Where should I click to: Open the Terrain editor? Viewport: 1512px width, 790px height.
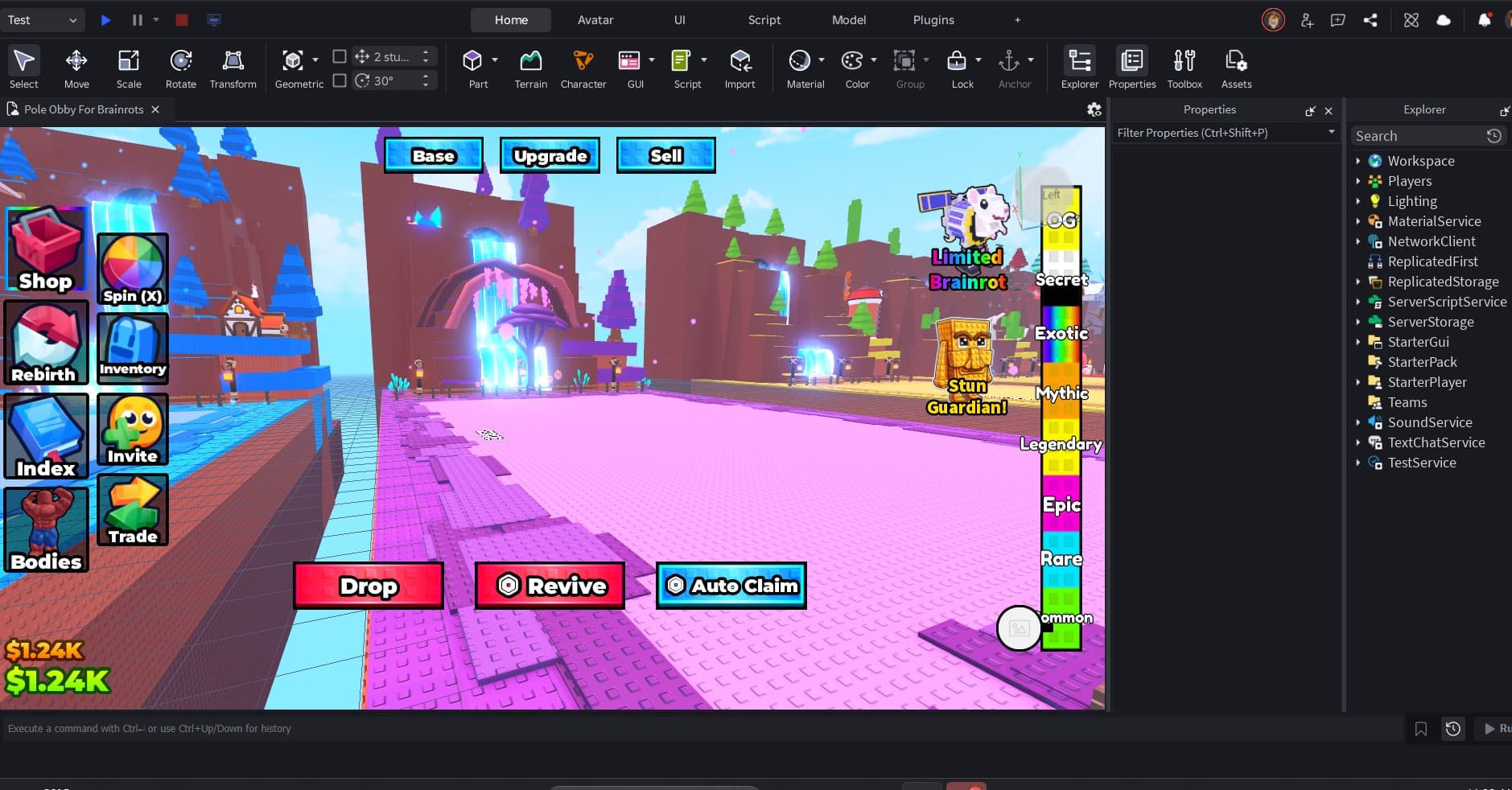tap(531, 68)
